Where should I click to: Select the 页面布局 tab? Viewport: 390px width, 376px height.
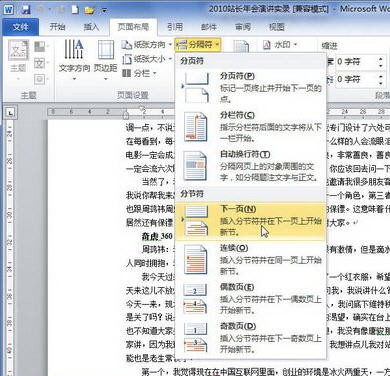pos(133,27)
